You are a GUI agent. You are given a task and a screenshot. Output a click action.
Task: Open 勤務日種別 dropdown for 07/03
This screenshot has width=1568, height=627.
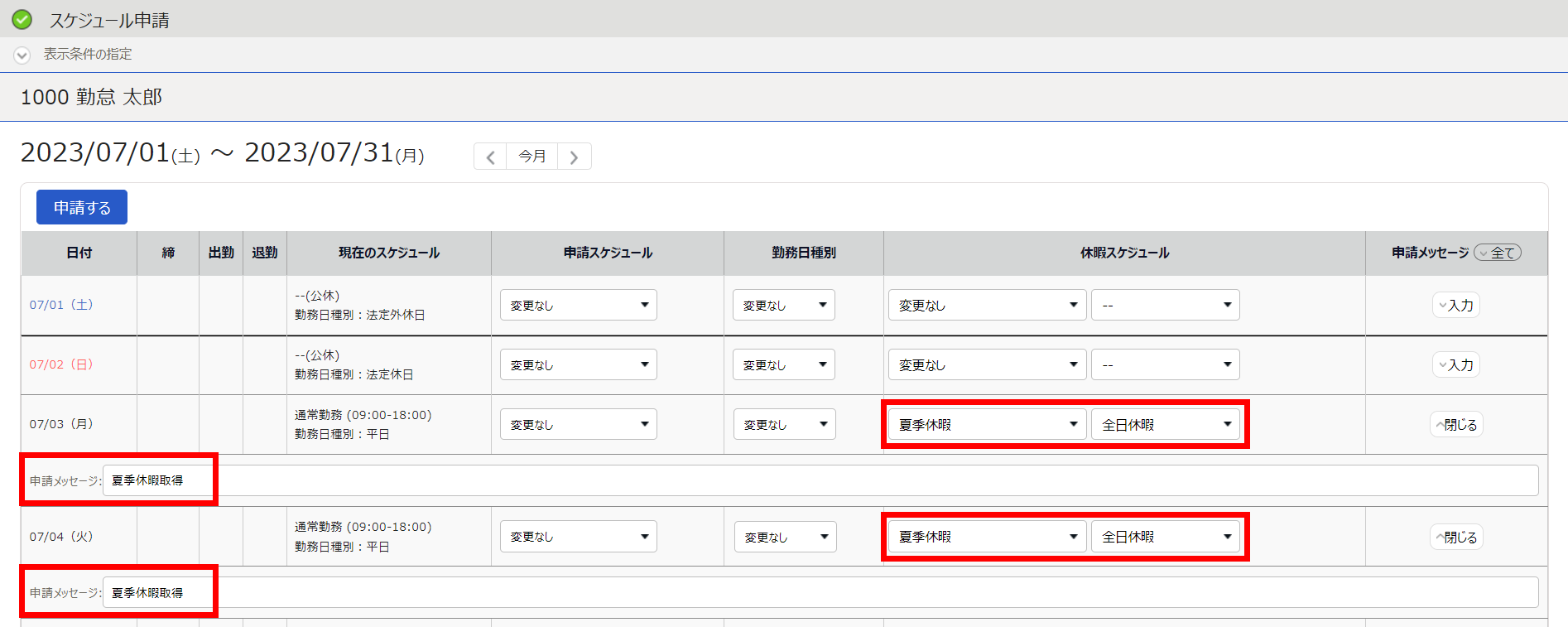tap(785, 424)
